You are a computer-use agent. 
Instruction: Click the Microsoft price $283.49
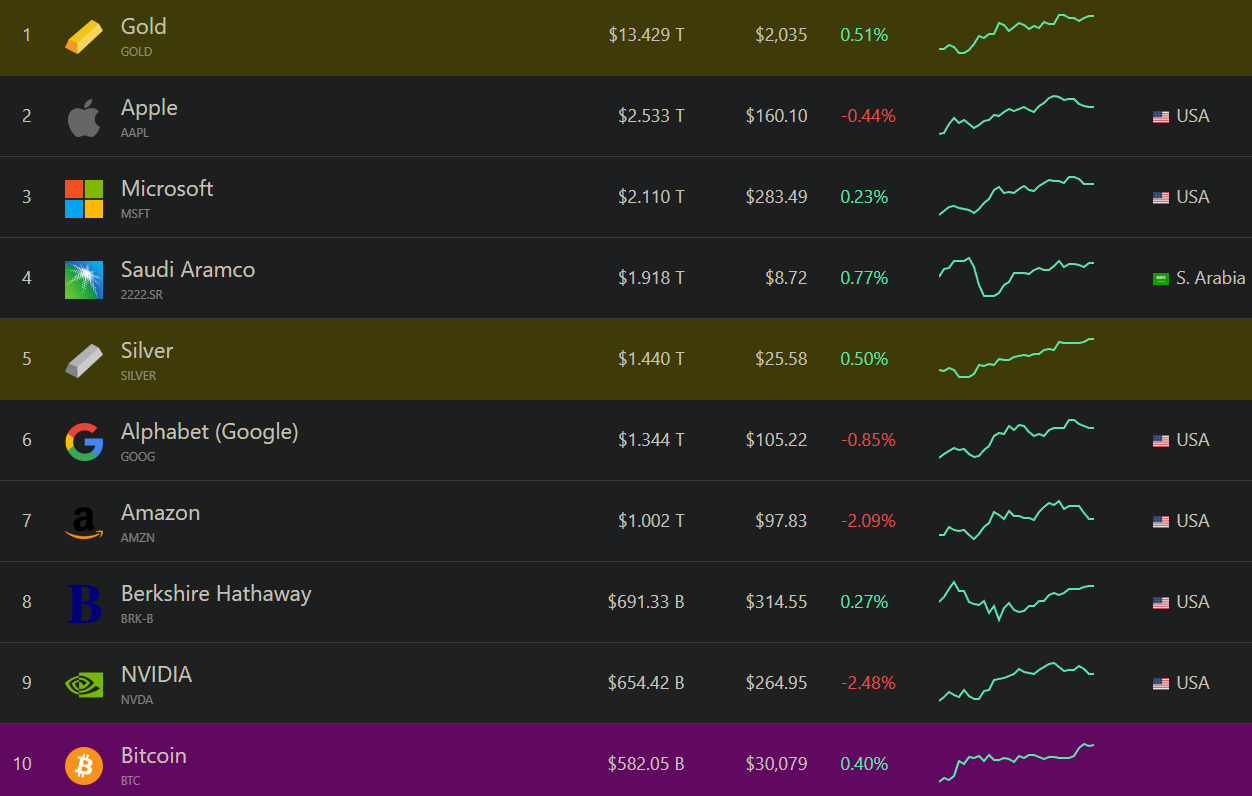click(x=776, y=197)
